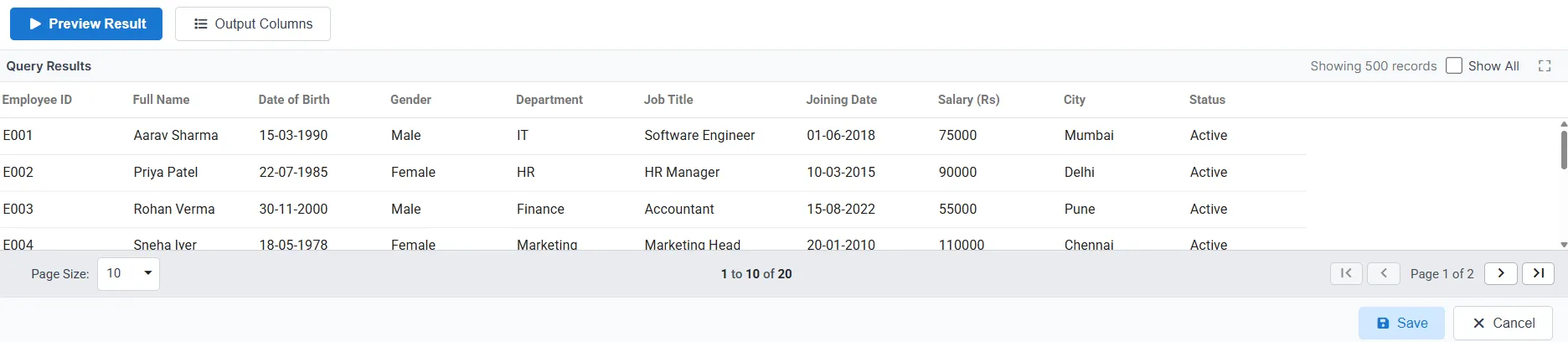Click the Joining Date column header

841,100
